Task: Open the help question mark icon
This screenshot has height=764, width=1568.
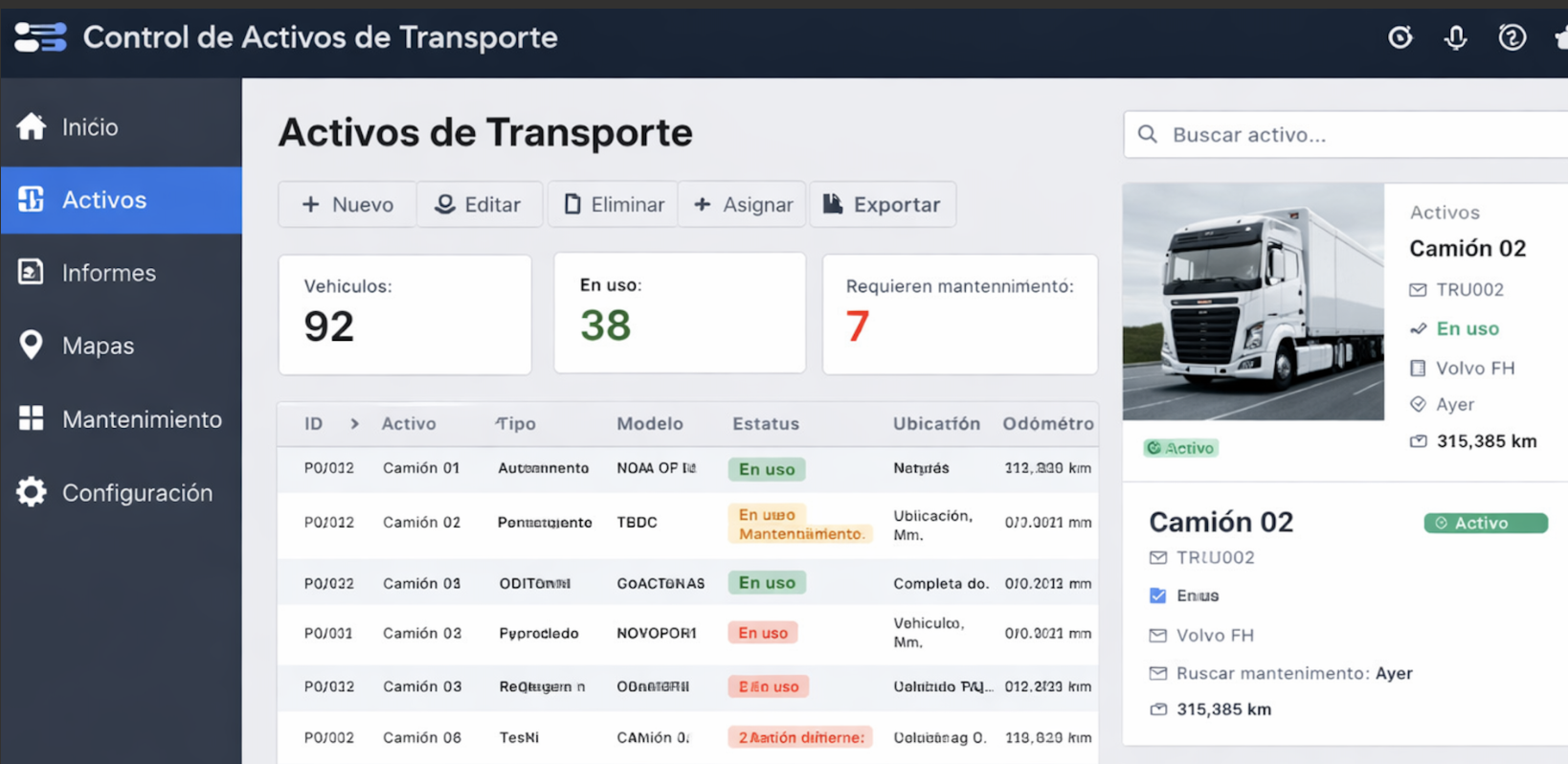Action: [1512, 37]
